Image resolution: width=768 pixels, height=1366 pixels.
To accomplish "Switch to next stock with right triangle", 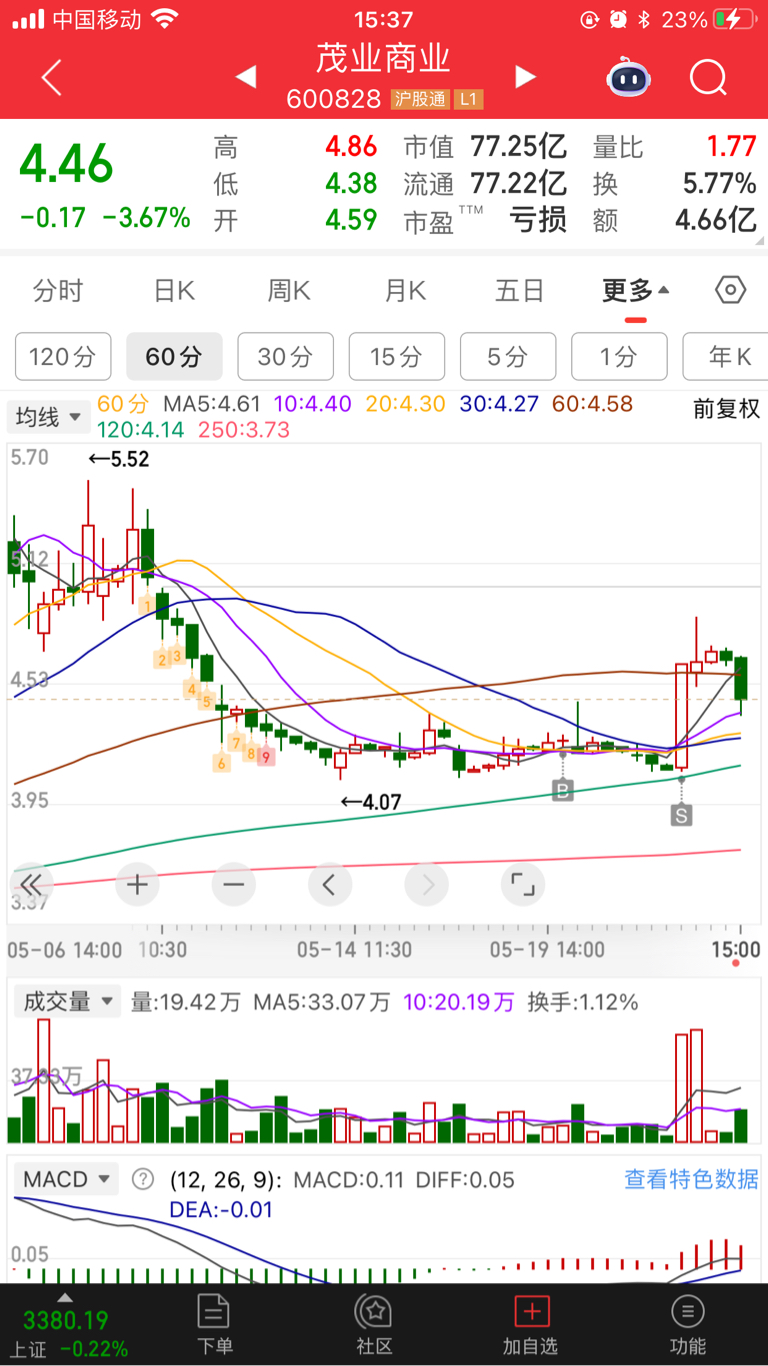I will click(x=525, y=77).
